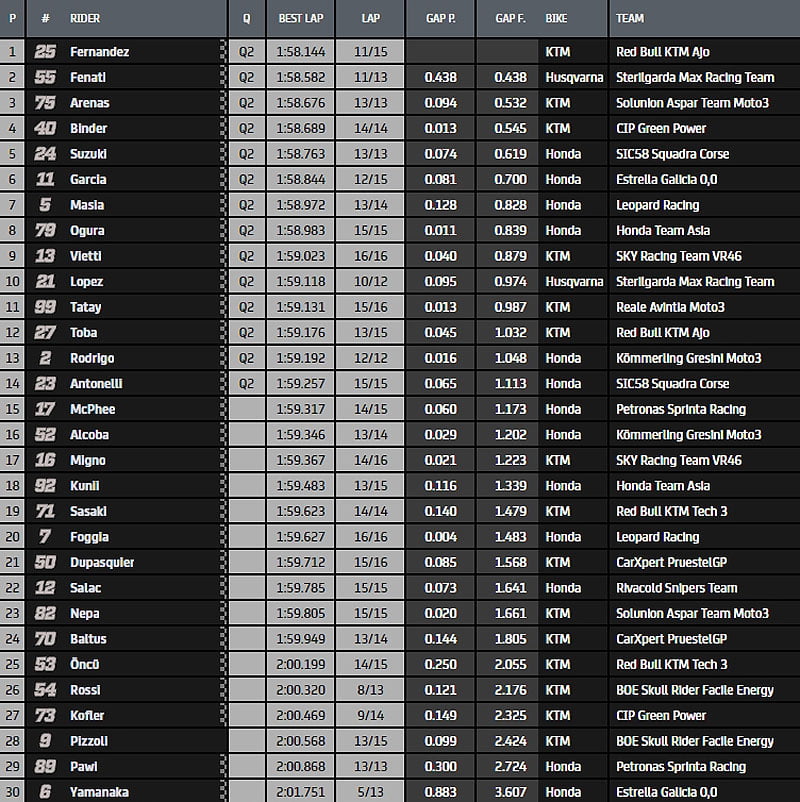Viewport: 800px width, 802px height.
Task: Click the number 6 badge for Yamanaka
Action: pos(45,792)
